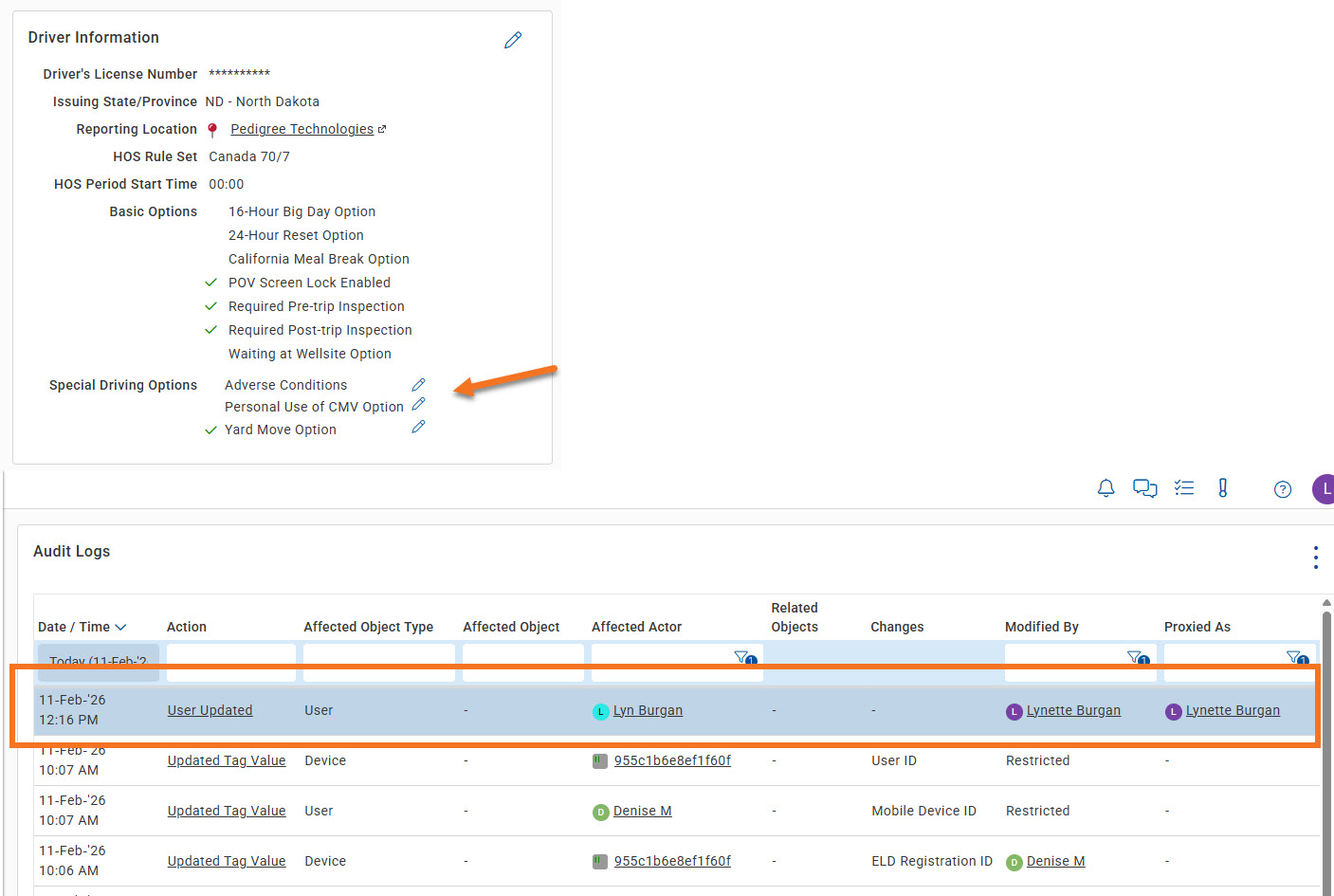Open the Updated Tag Value link at 10:06 AM
This screenshot has width=1334, height=896.
pyautogui.click(x=227, y=861)
